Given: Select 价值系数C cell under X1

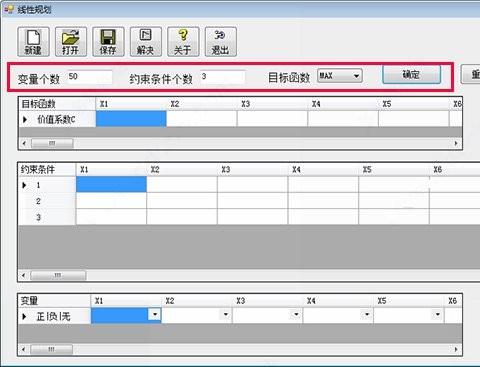Looking at the screenshot, I should 131,119.
